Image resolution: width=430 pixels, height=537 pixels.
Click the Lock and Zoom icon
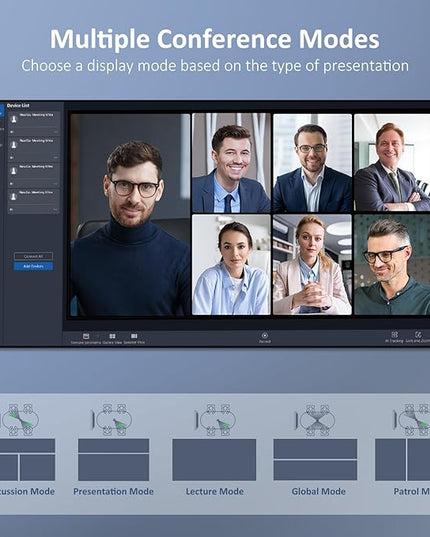coord(418,334)
